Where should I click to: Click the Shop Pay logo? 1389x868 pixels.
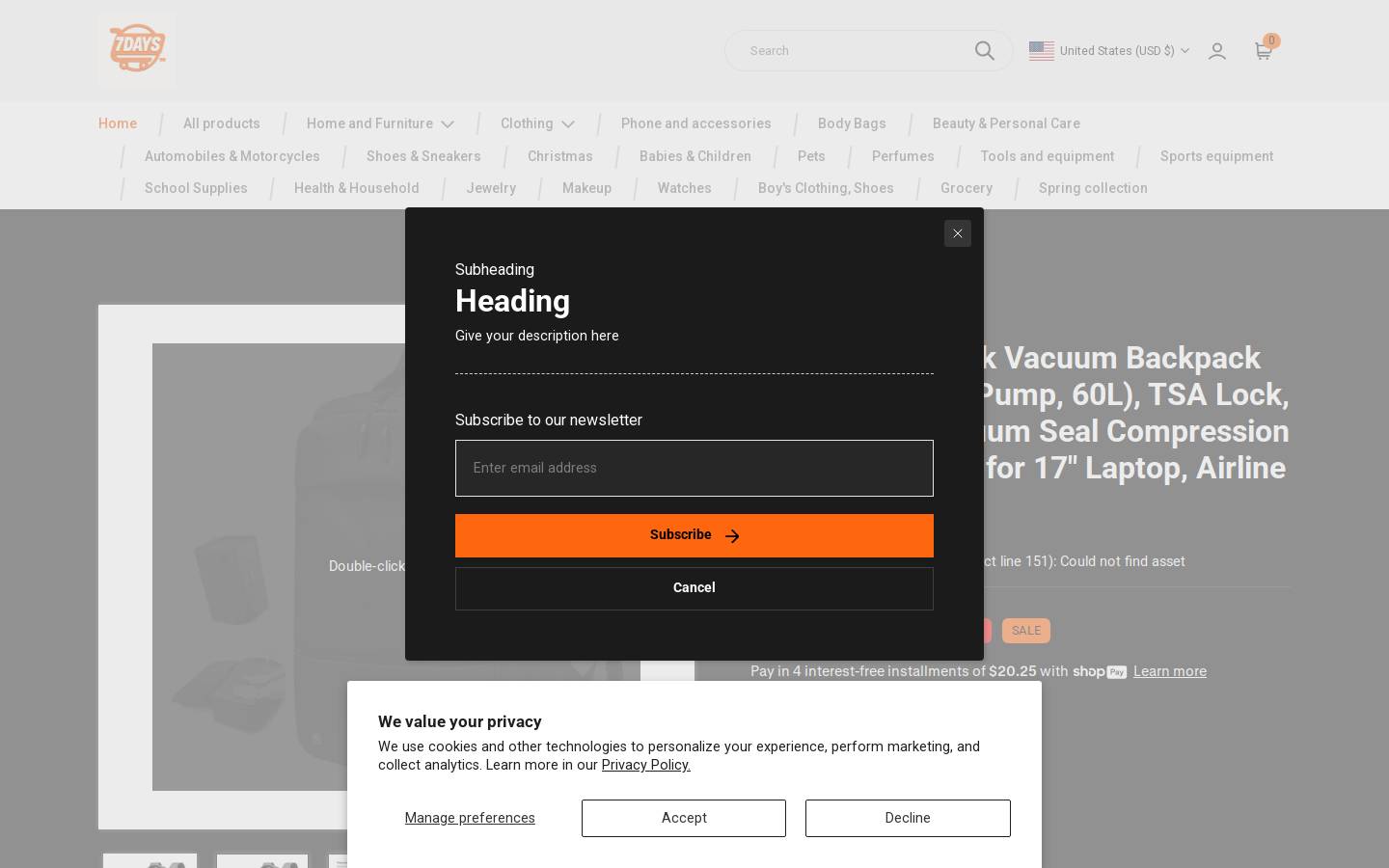pyautogui.click(x=1100, y=671)
